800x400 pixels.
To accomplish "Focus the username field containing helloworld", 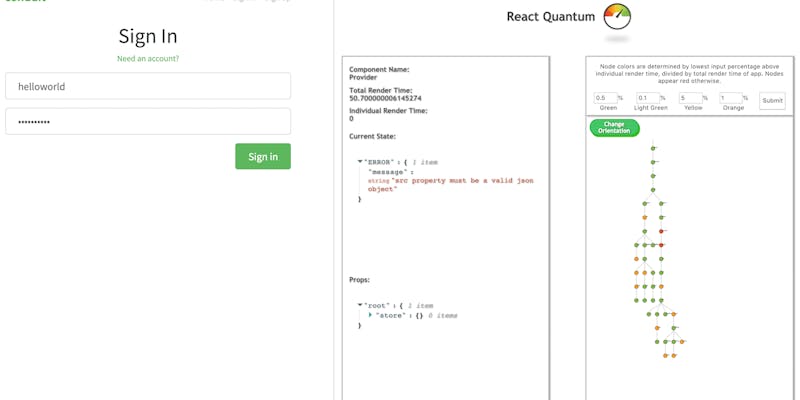I will click(148, 86).
